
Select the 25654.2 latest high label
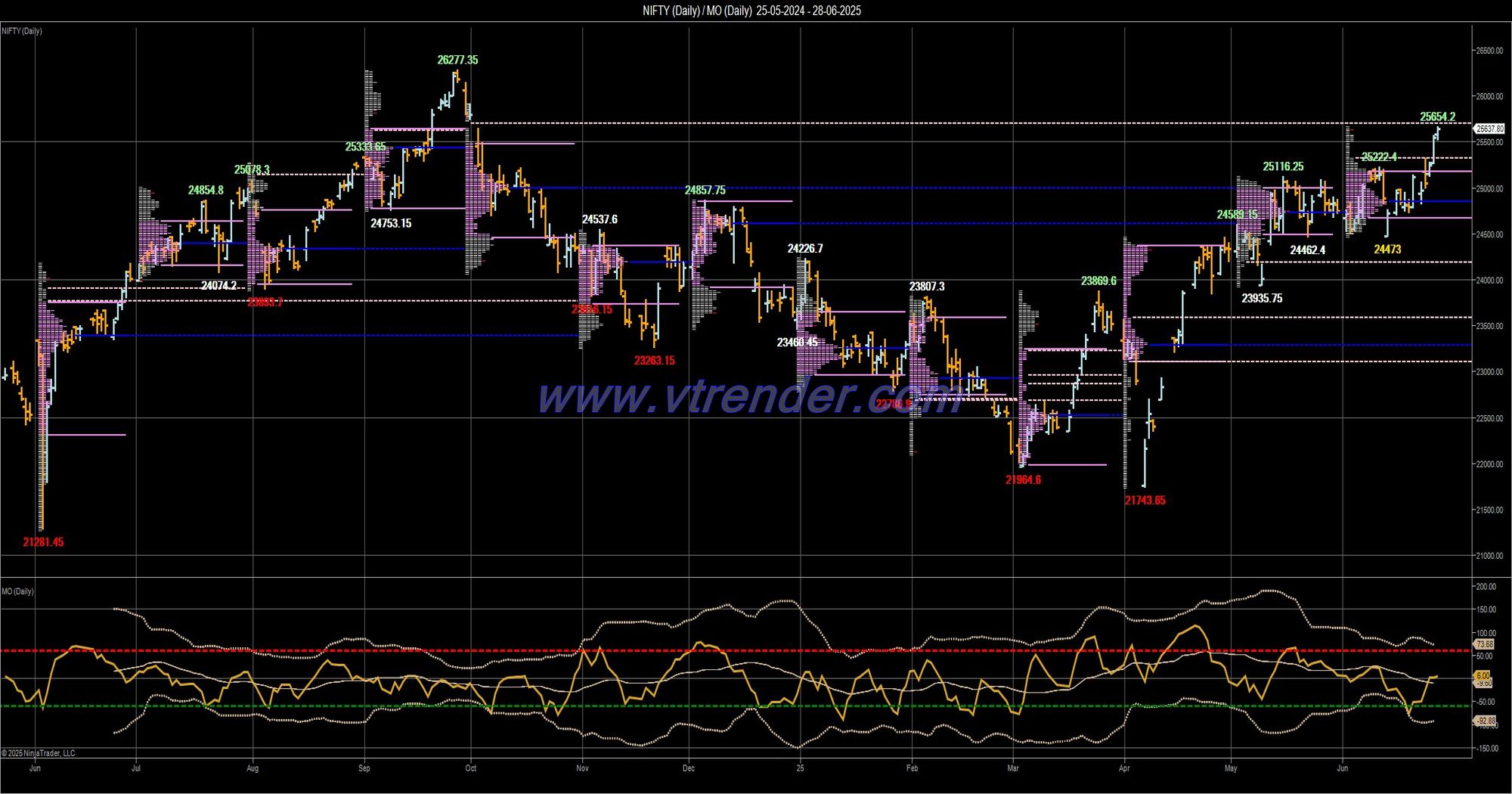tap(1437, 116)
